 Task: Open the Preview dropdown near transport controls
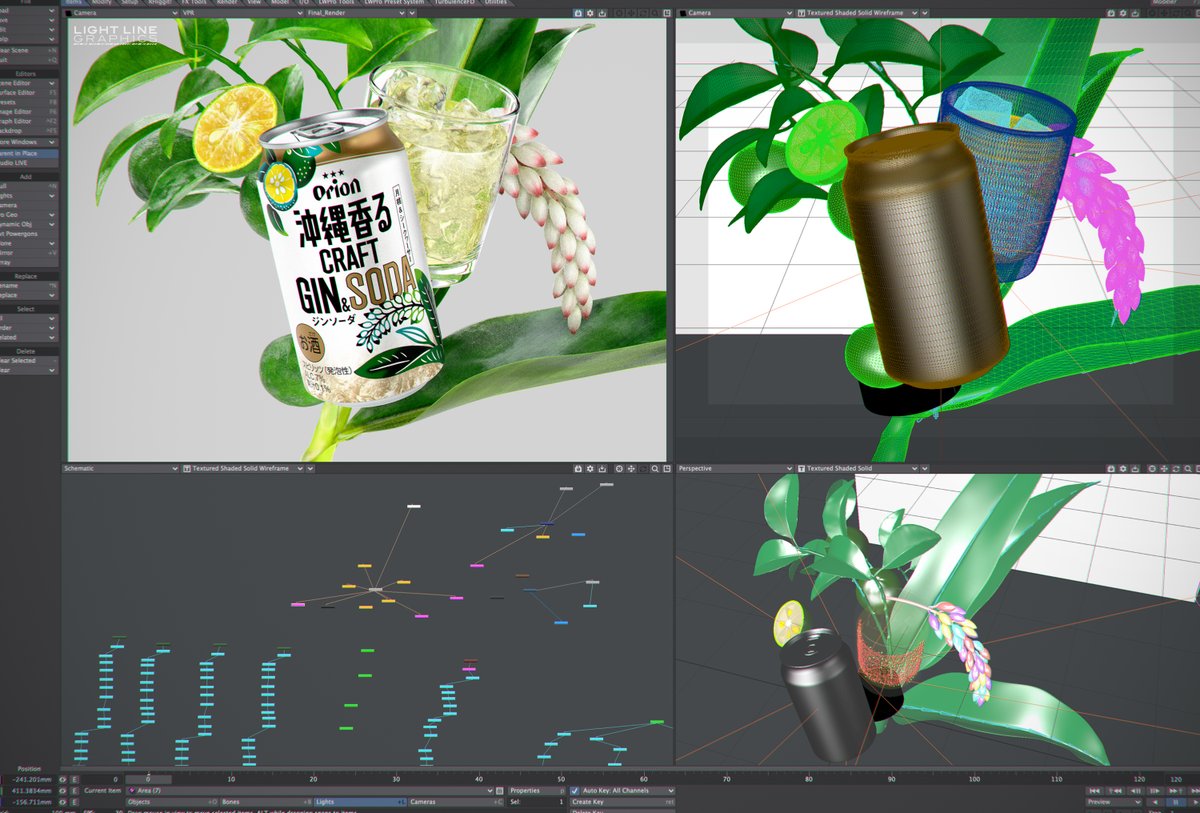[x=1113, y=802]
